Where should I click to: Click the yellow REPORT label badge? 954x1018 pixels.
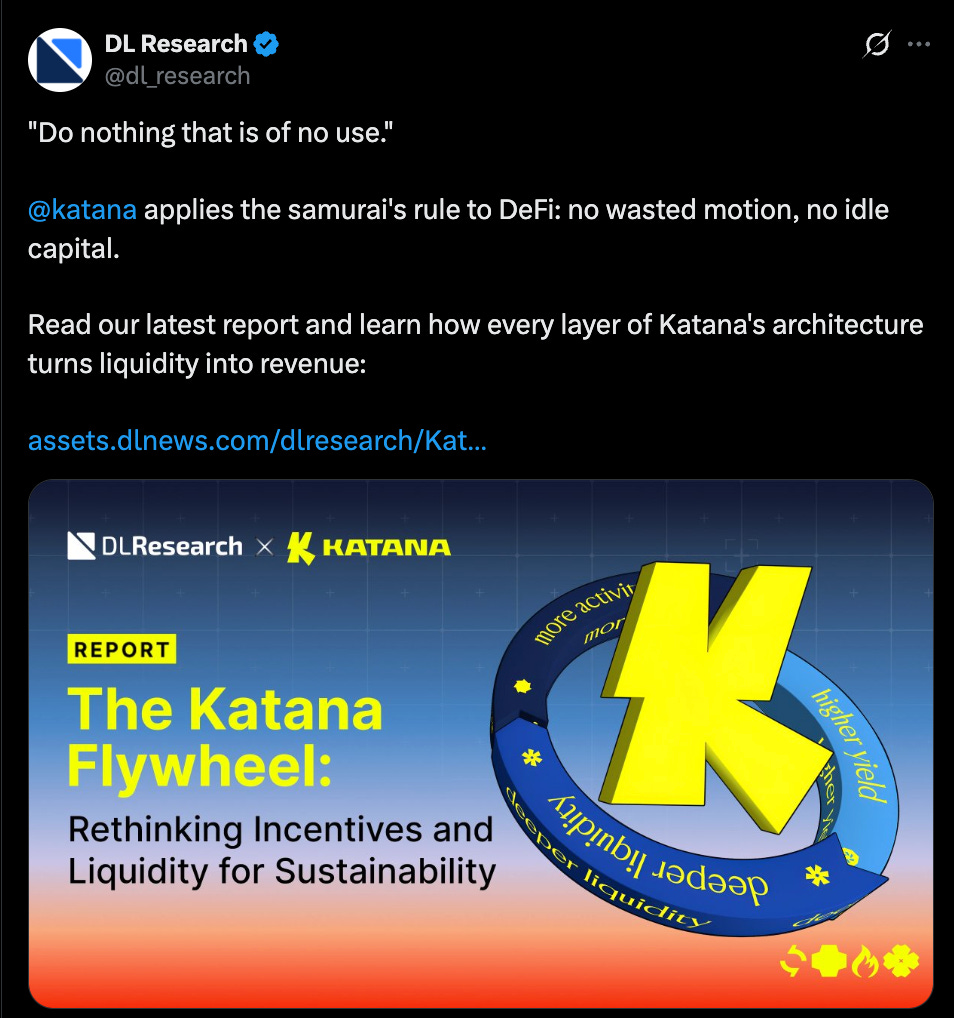(x=121, y=649)
